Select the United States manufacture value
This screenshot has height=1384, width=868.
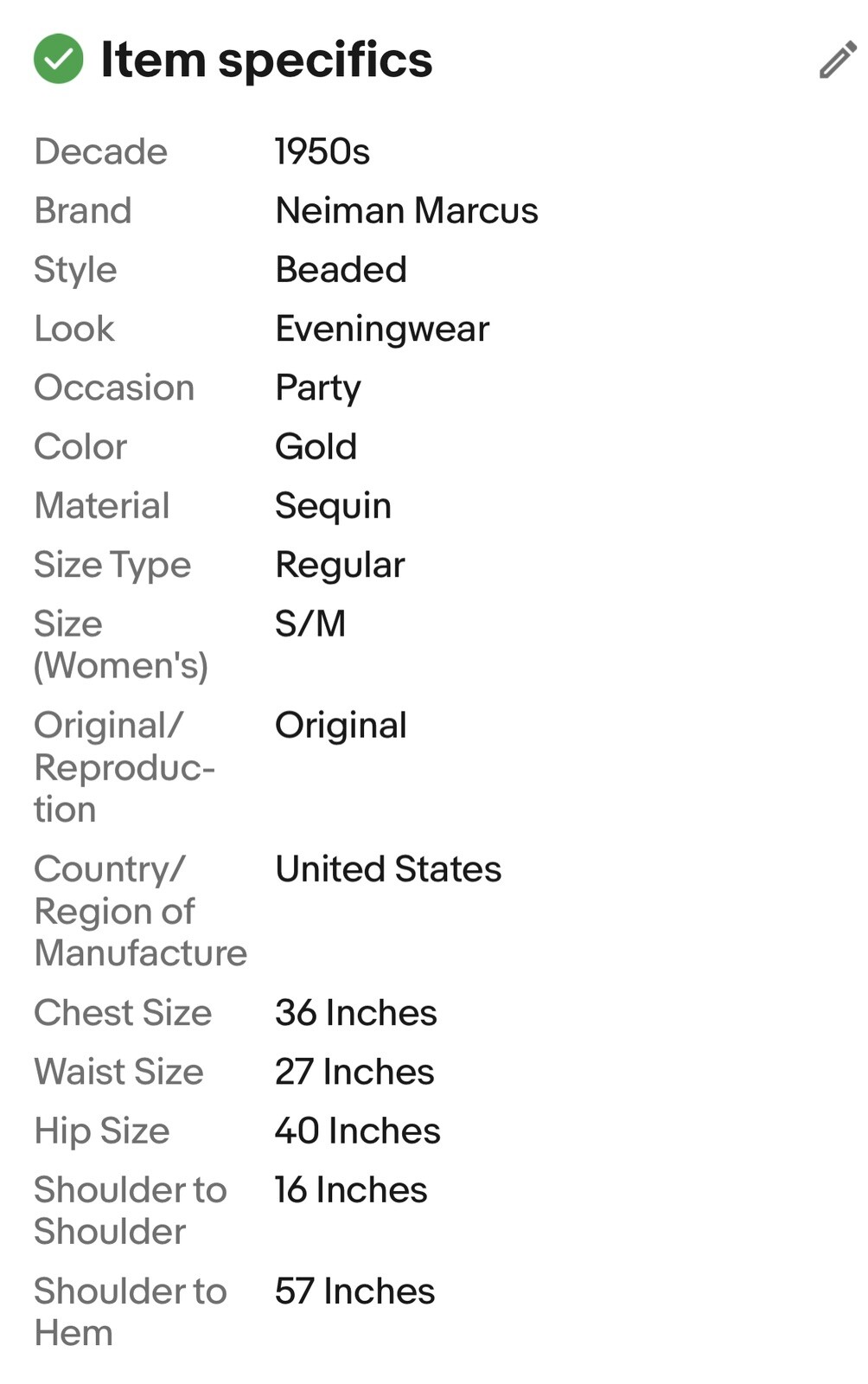tap(388, 868)
